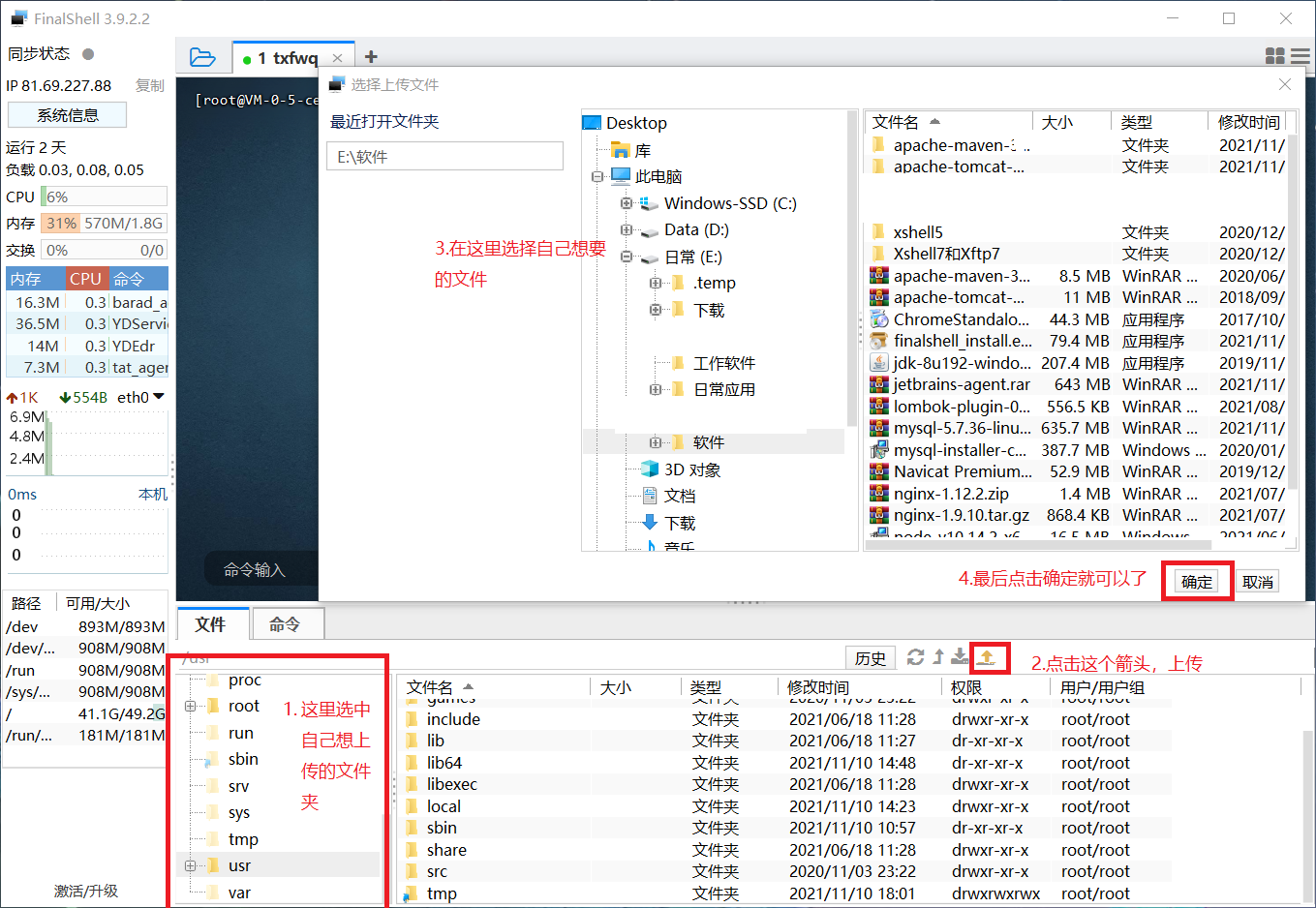
Task: Click the blue 下载 downloads arrow icon
Action: pos(650,523)
